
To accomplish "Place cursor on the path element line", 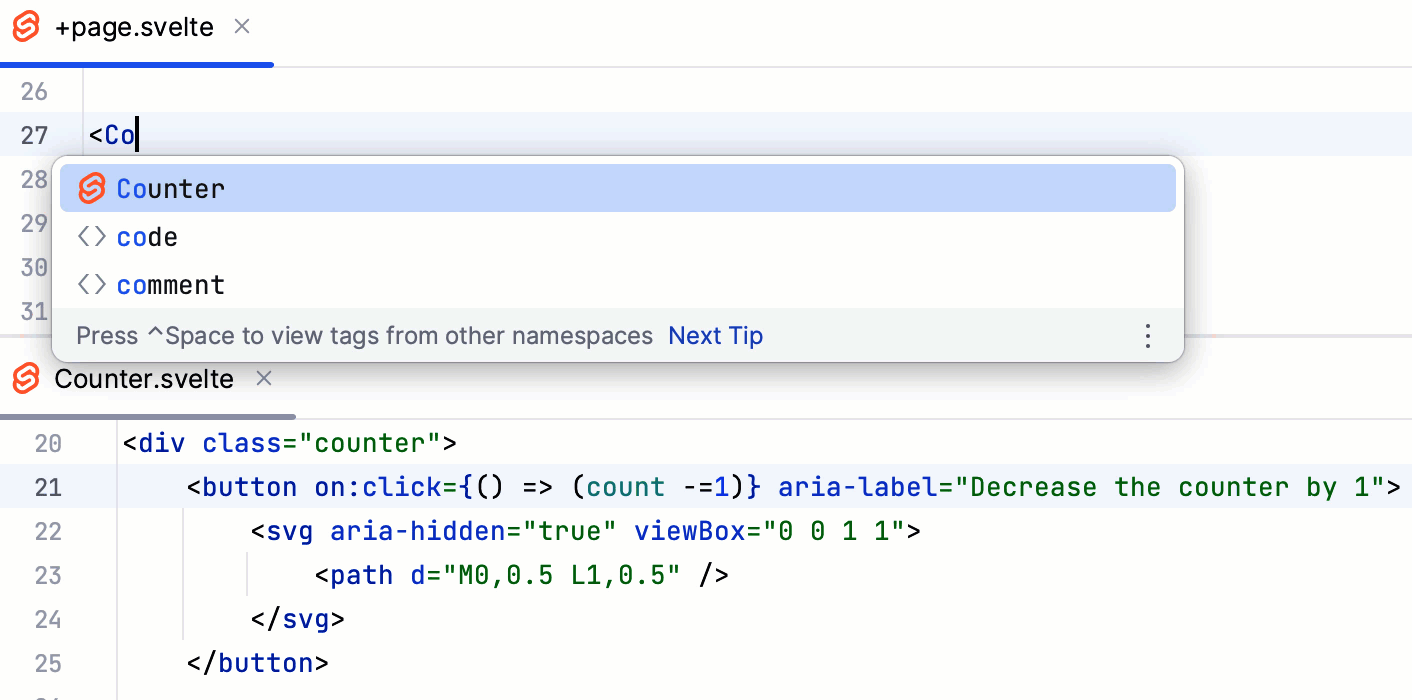I will [x=520, y=575].
